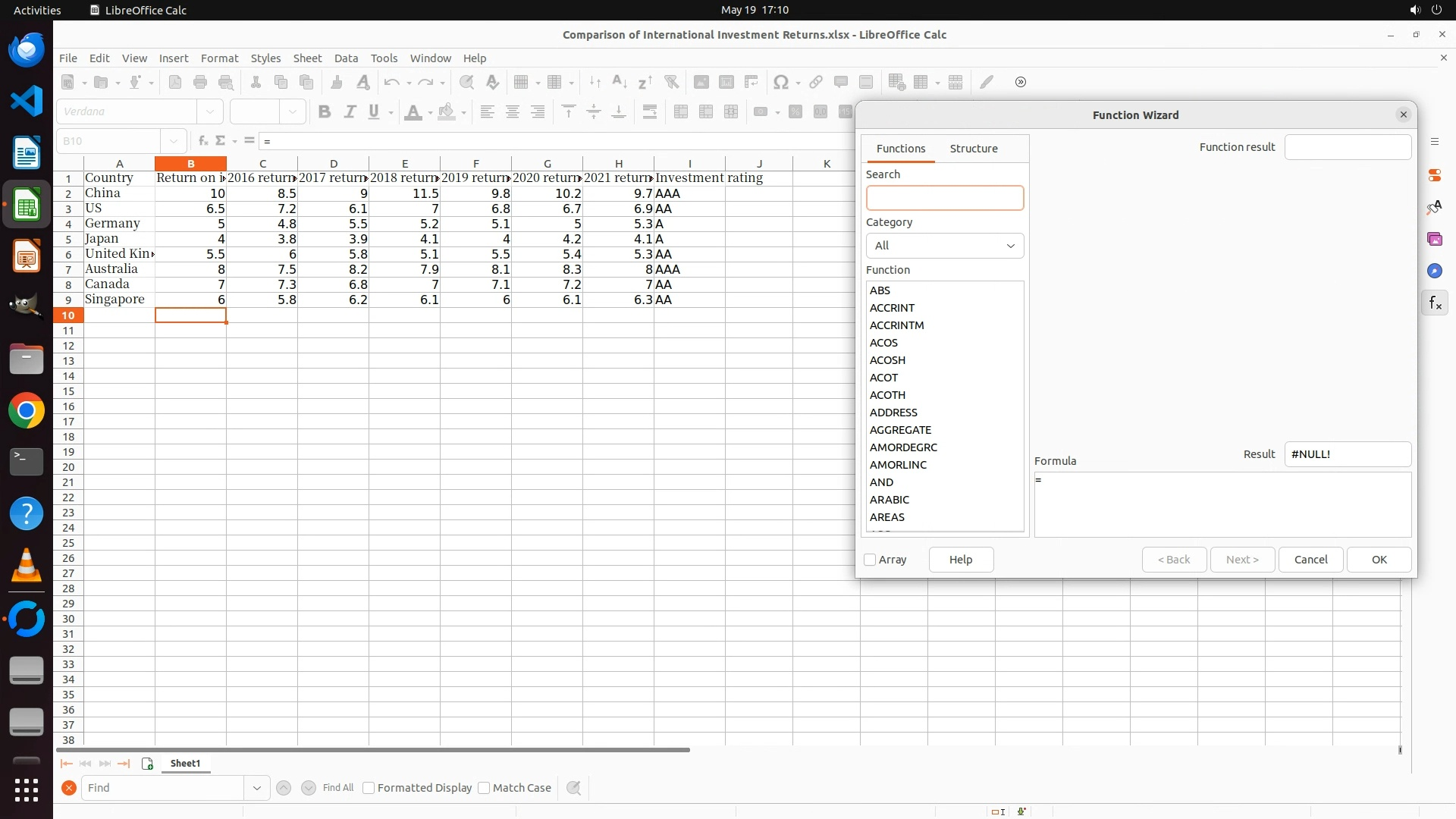
Task: Open the Styles sidebar icon
Action: pos(1434,207)
